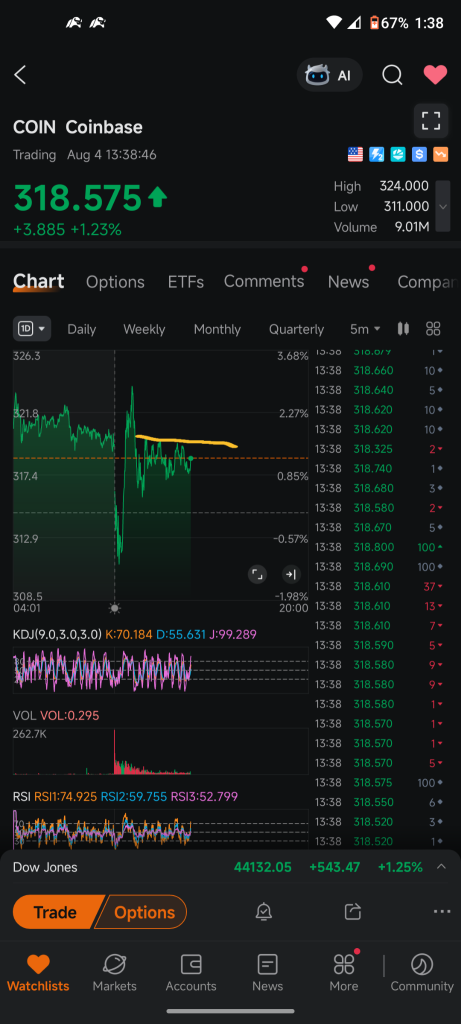Tap the price chart area
The image size is (461, 1024).
coord(161,475)
